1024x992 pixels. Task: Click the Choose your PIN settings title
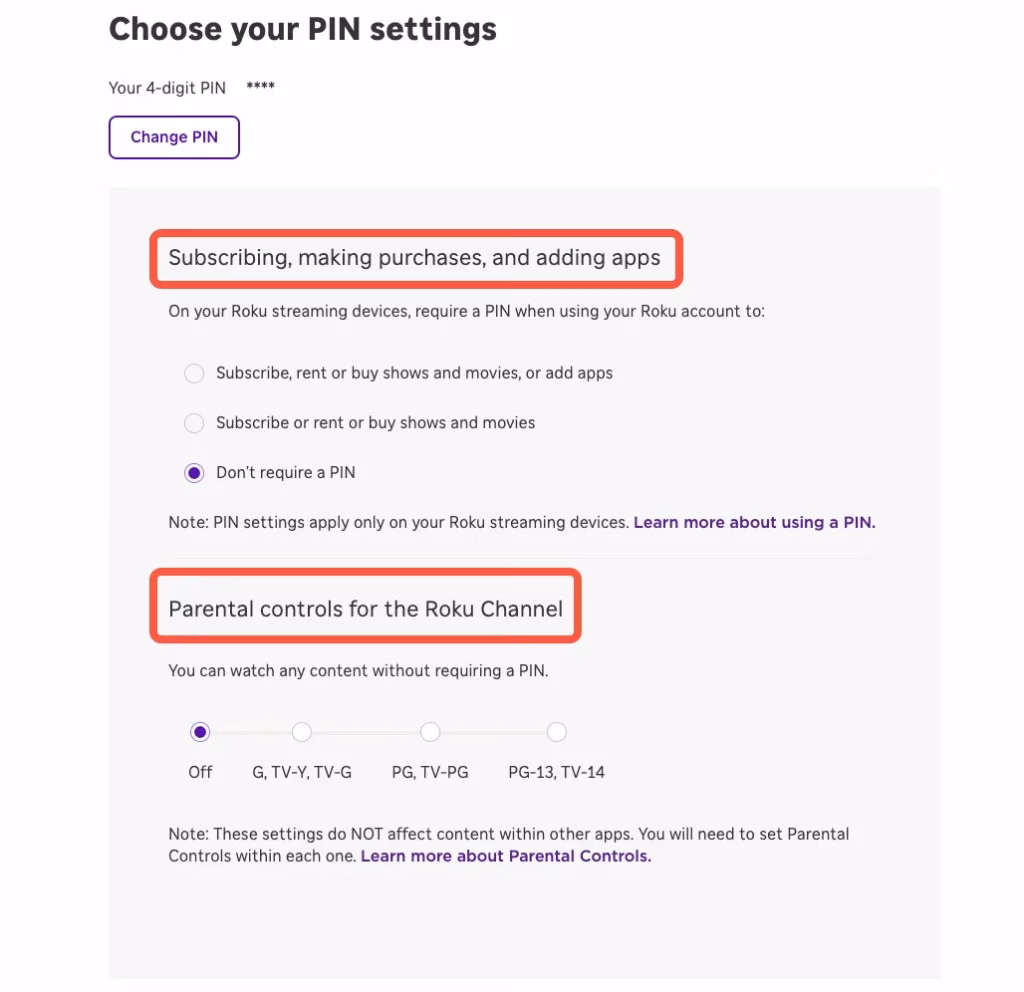[x=303, y=29]
